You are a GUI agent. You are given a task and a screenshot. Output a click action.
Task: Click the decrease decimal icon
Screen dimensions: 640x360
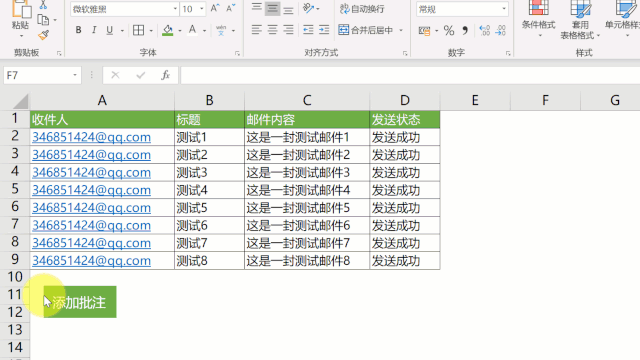500,31
